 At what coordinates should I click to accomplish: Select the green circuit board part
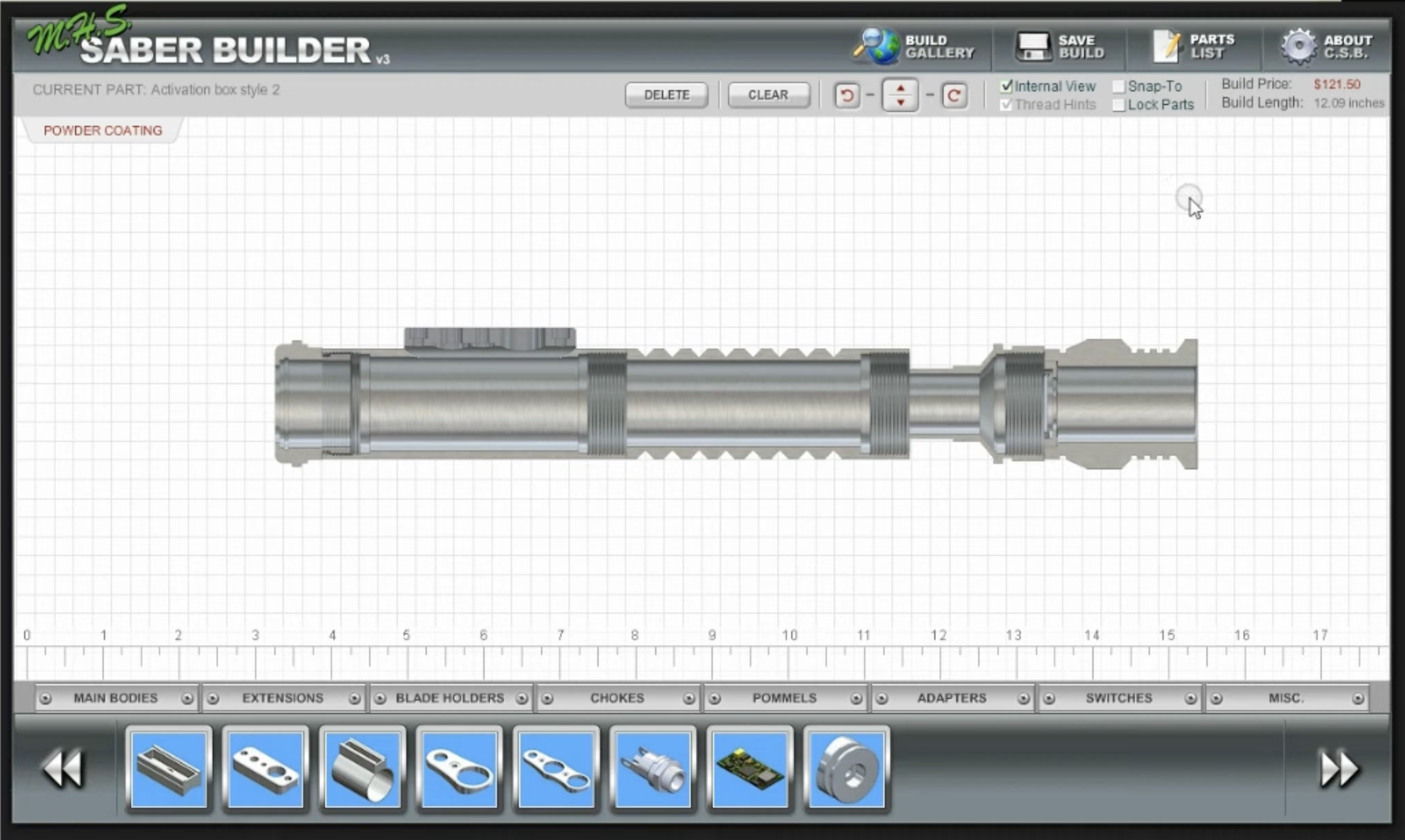[x=750, y=769]
